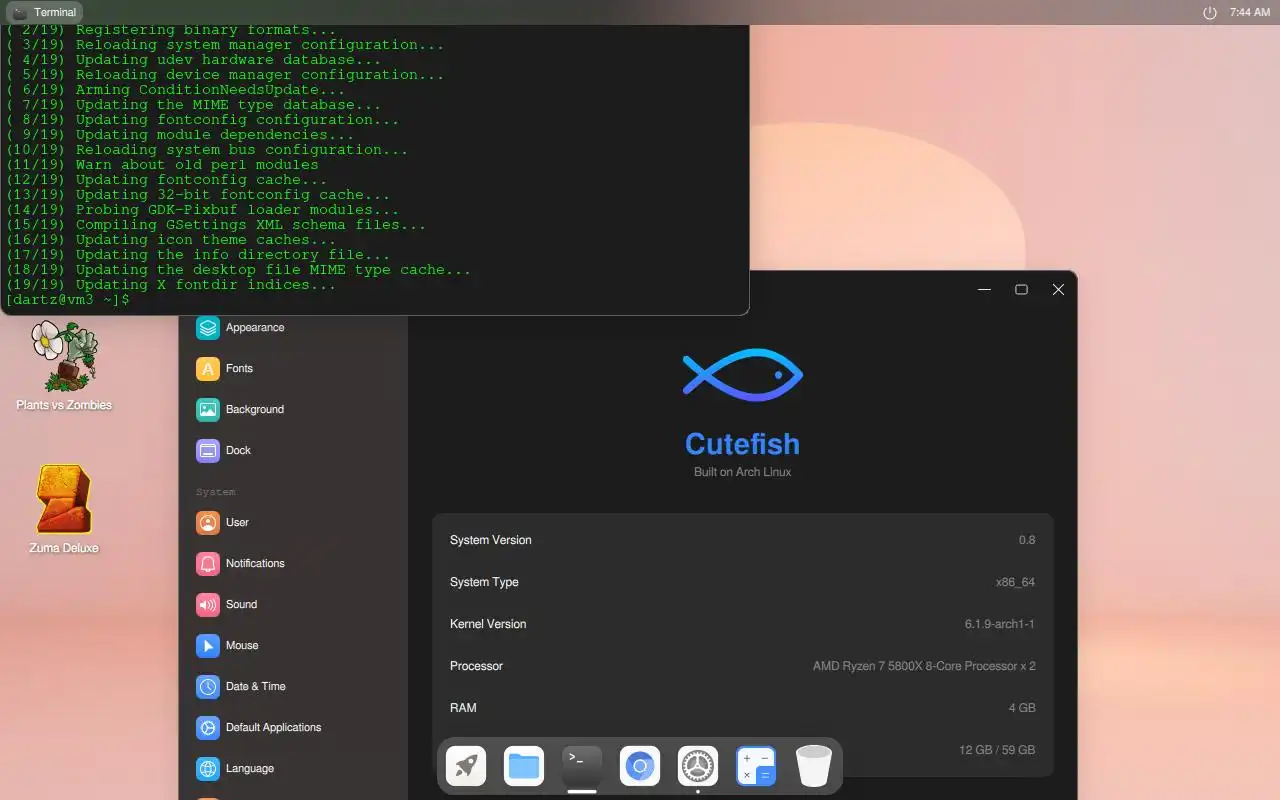Select the Default Applications label
This screenshot has width=1280, height=800.
273,727
